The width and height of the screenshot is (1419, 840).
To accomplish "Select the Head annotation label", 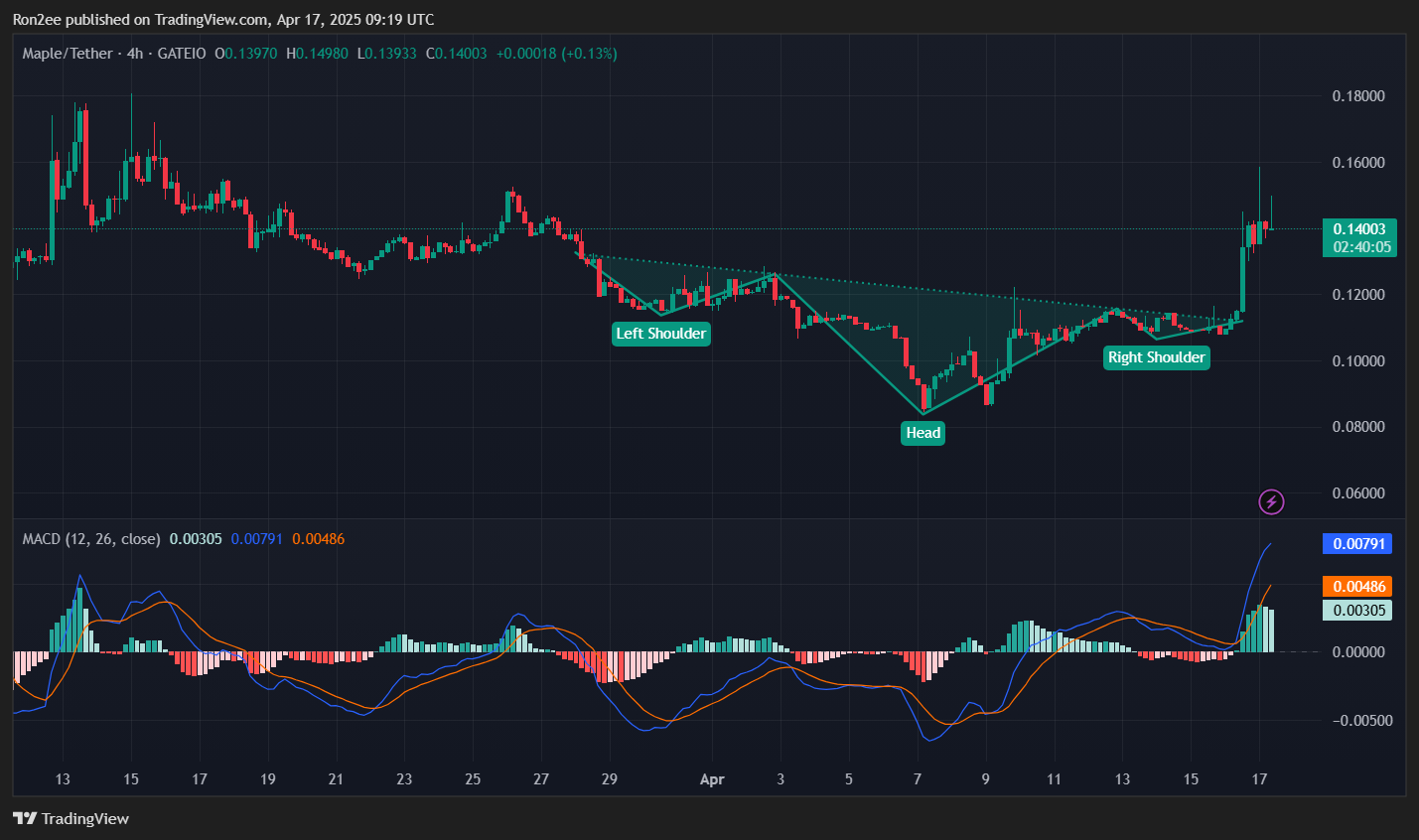I will tap(922, 433).
